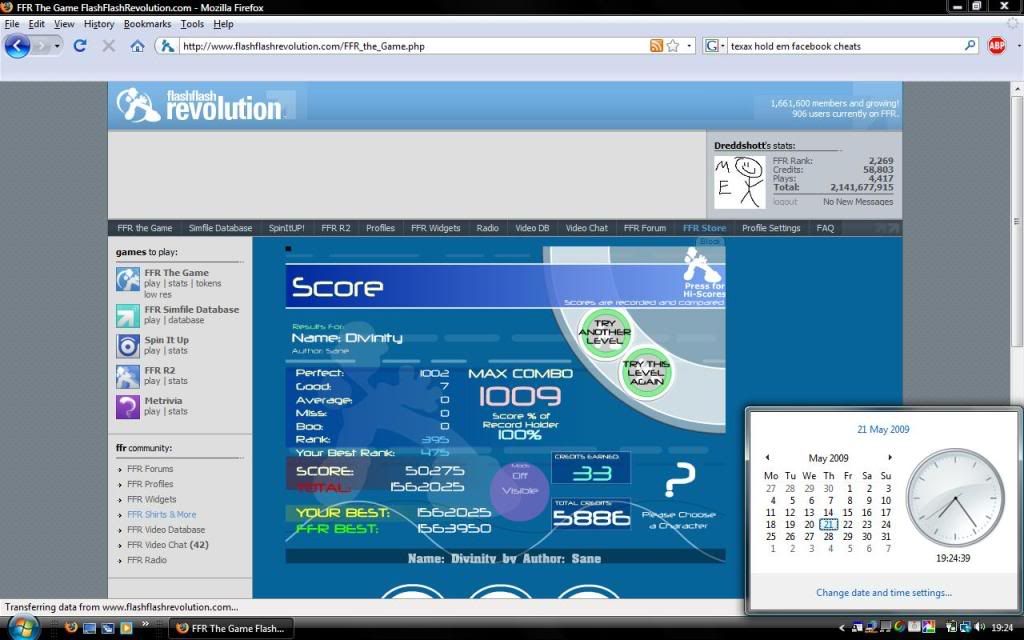1024x640 pixels.
Task: Click the Spin It Up game icon
Action: tap(128, 346)
